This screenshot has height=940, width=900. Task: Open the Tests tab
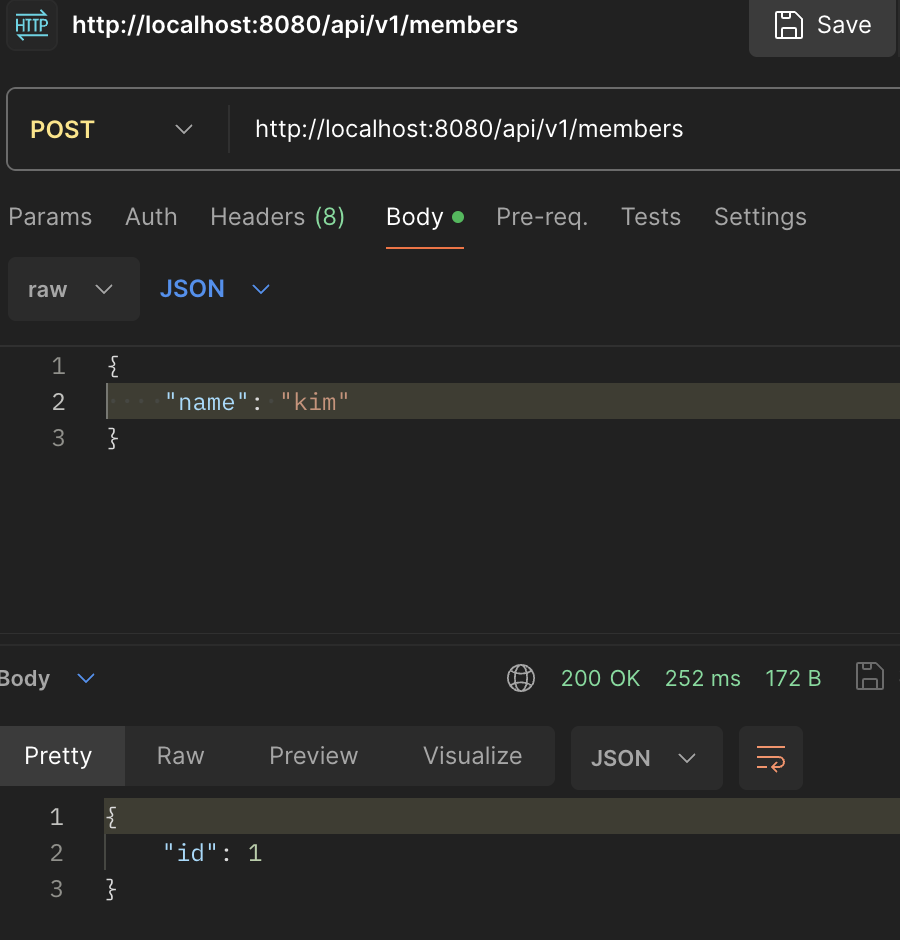tap(651, 217)
